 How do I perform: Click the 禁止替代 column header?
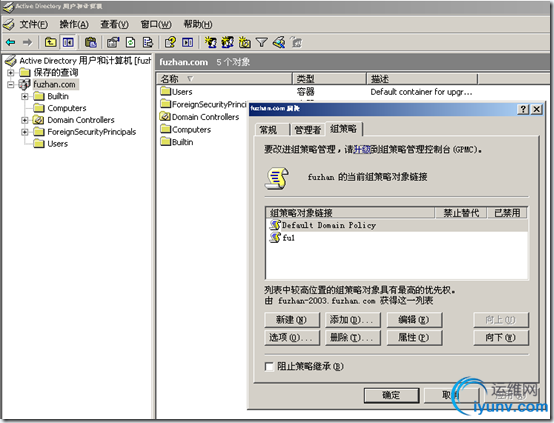pyautogui.click(x=461, y=213)
